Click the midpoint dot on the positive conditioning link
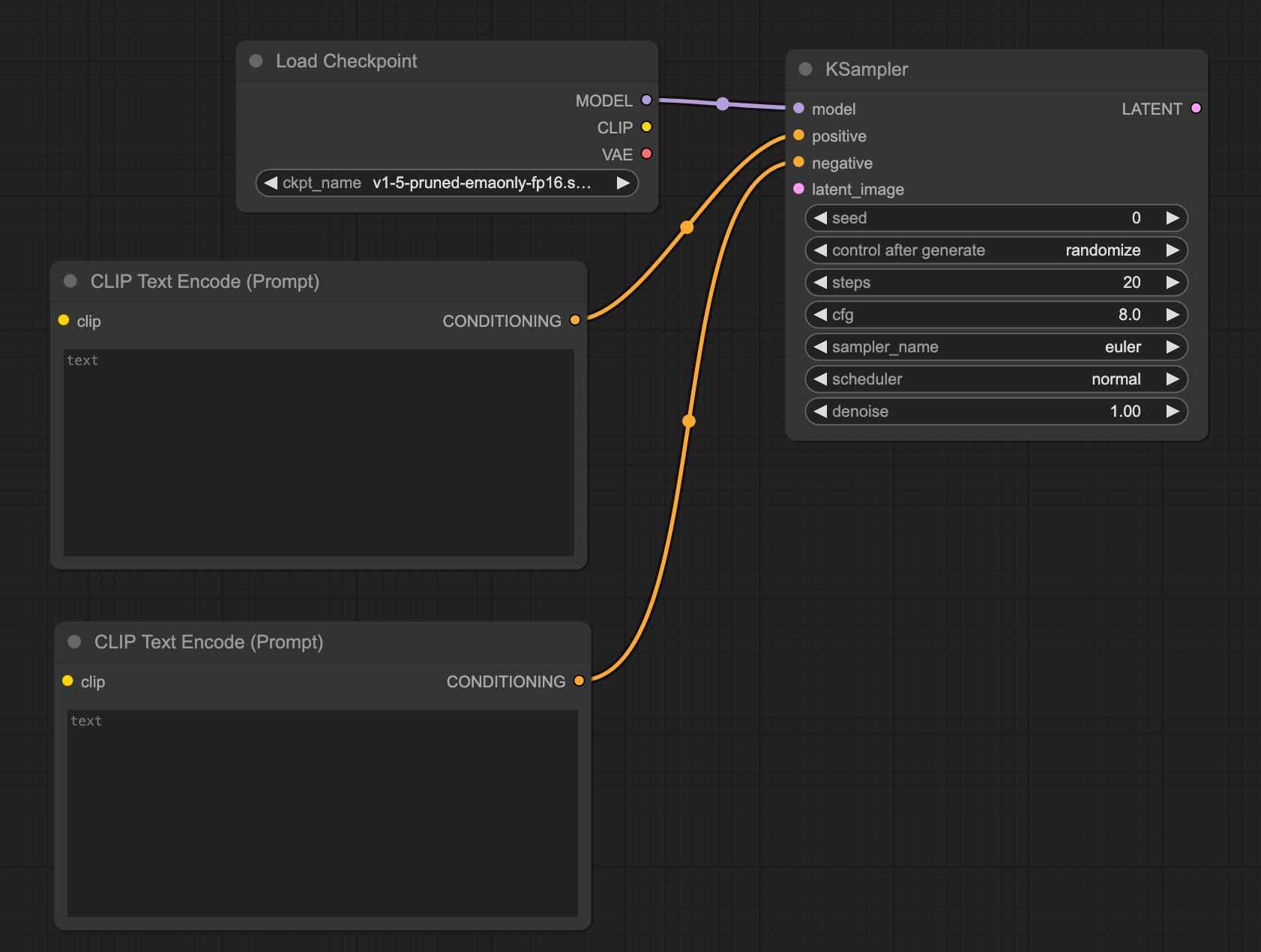The height and width of the screenshot is (952, 1261). 687,227
